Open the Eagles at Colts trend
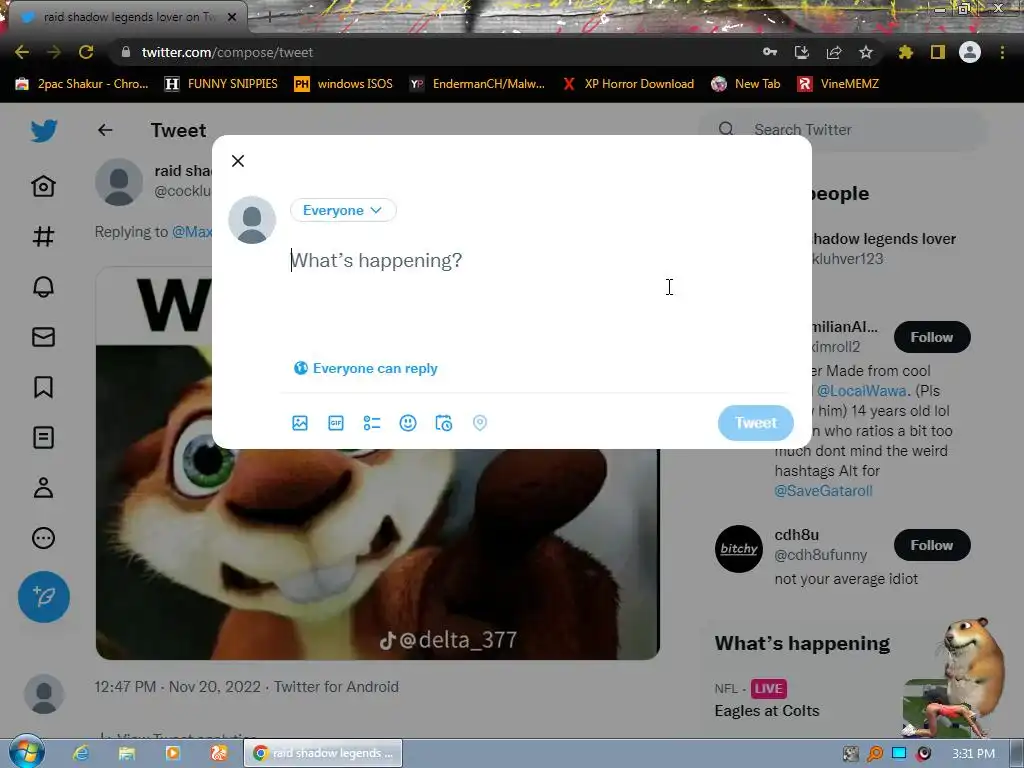Screen dimensions: 1024x768 767,711
